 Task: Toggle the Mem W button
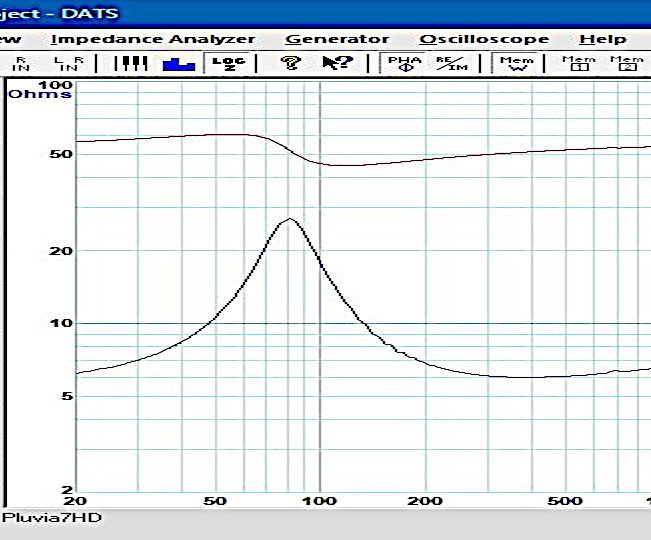point(516,64)
